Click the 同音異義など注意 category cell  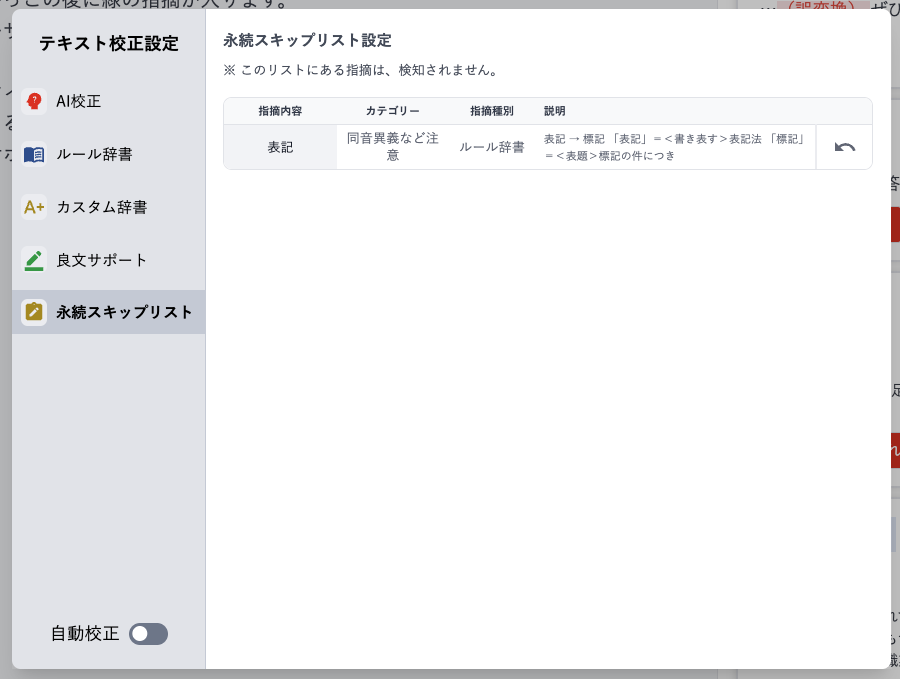[x=392, y=147]
